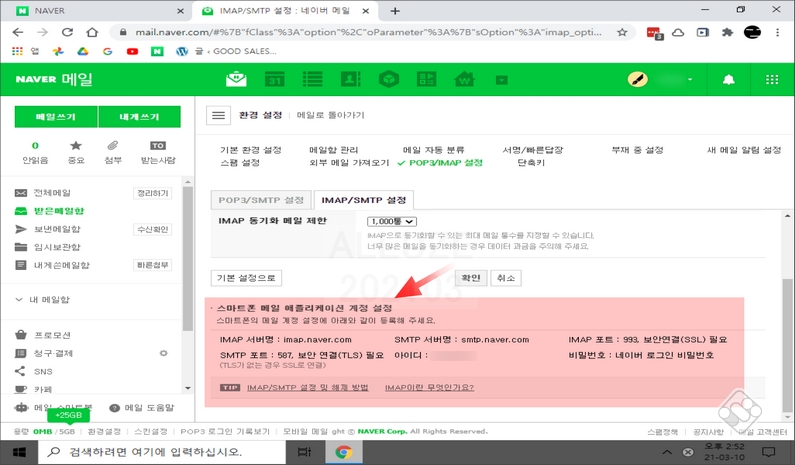Screen dimensions: 795x465
Task: Switch to POP3/SMTP 설정 tab
Action: (x=261, y=200)
